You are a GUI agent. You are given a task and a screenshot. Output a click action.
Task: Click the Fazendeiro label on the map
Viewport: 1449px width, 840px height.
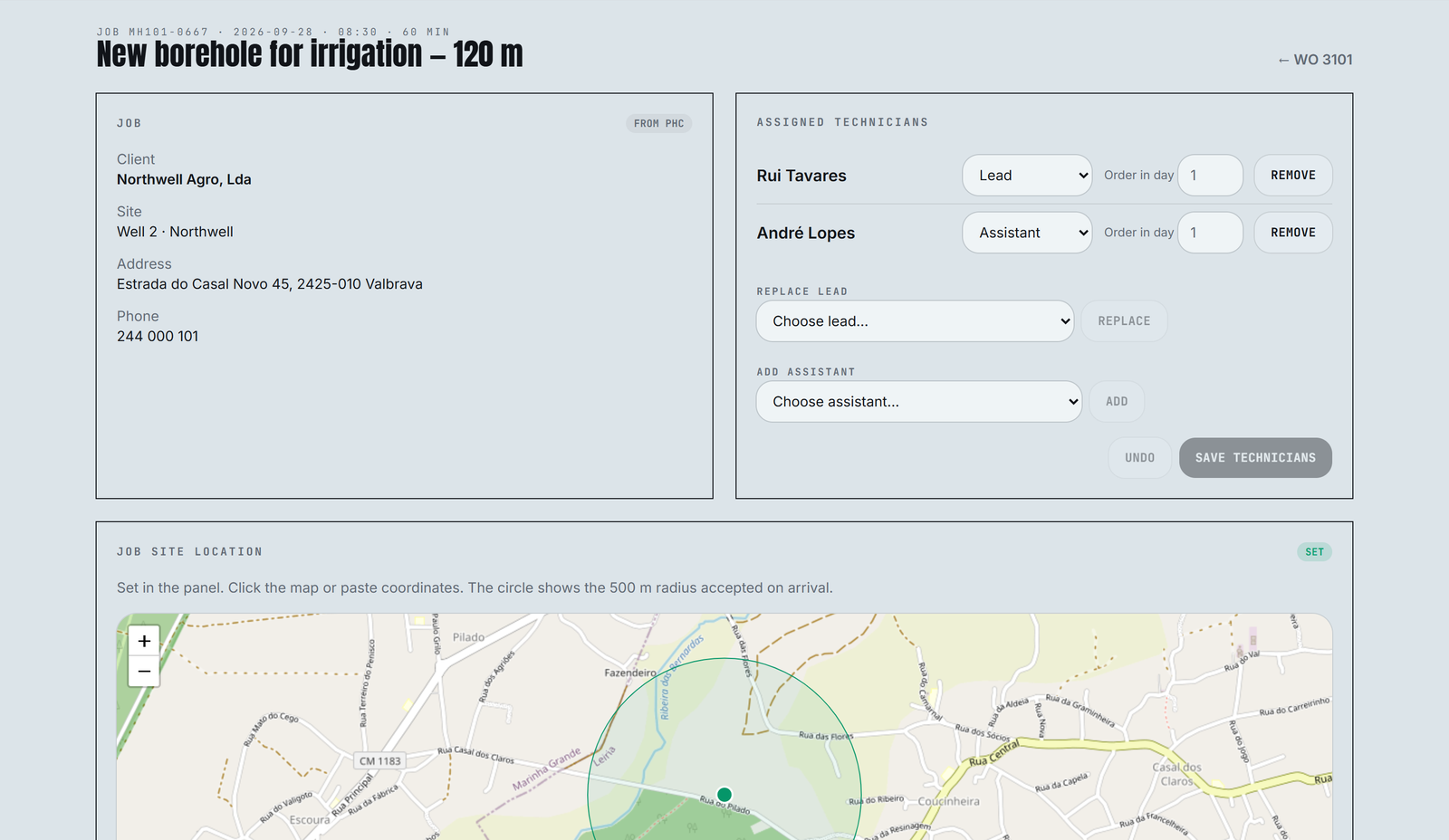pos(630,673)
